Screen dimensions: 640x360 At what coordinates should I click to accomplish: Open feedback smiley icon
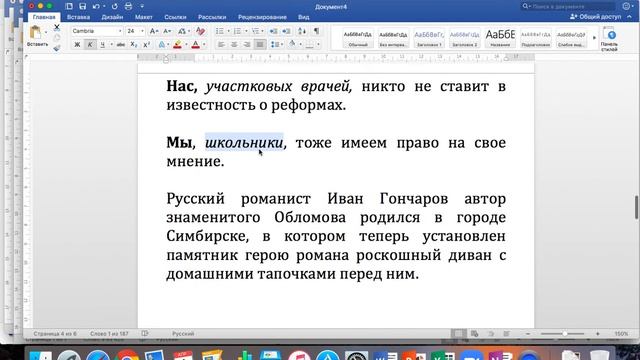[x=627, y=6]
